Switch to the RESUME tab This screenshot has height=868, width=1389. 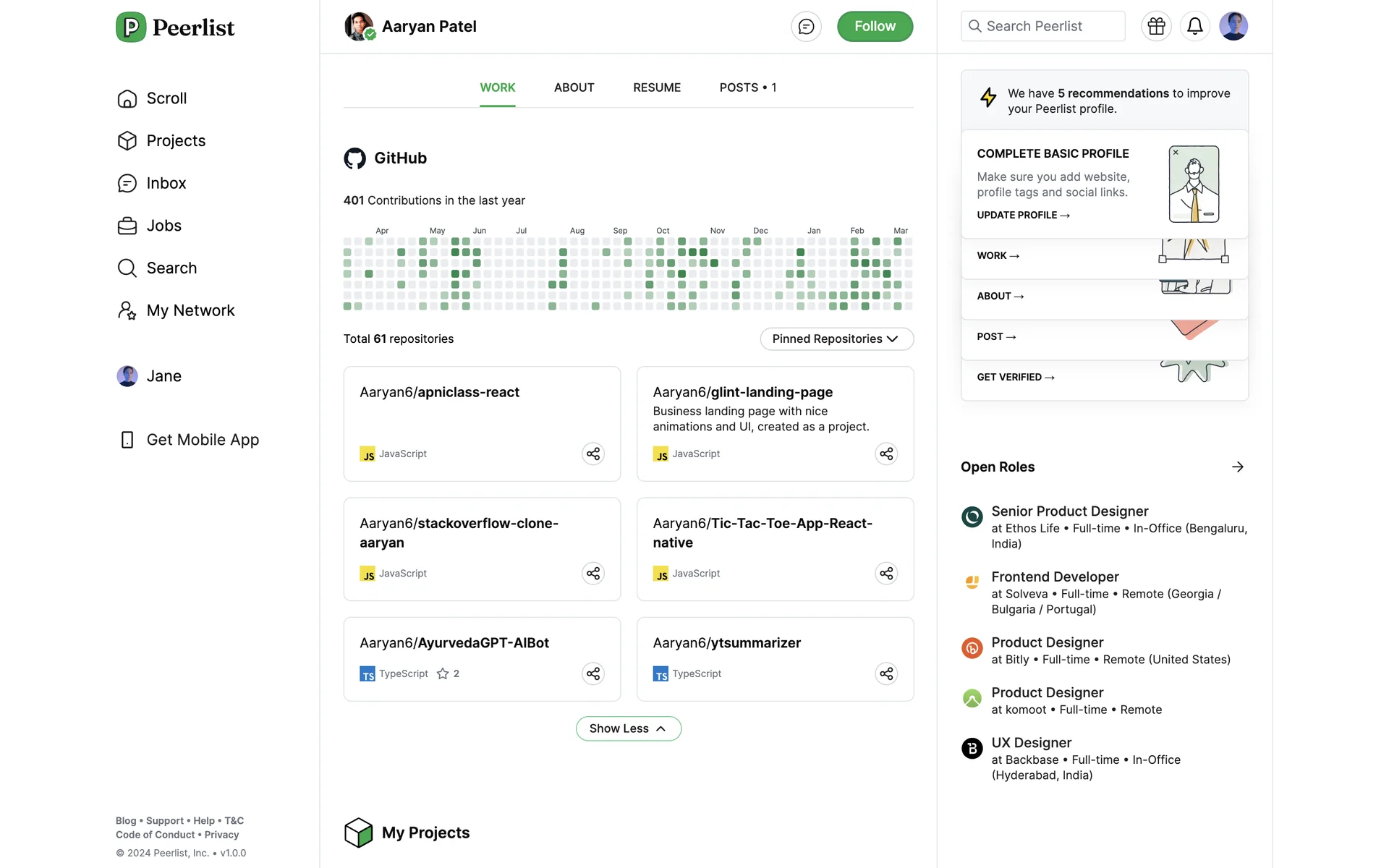(x=656, y=88)
